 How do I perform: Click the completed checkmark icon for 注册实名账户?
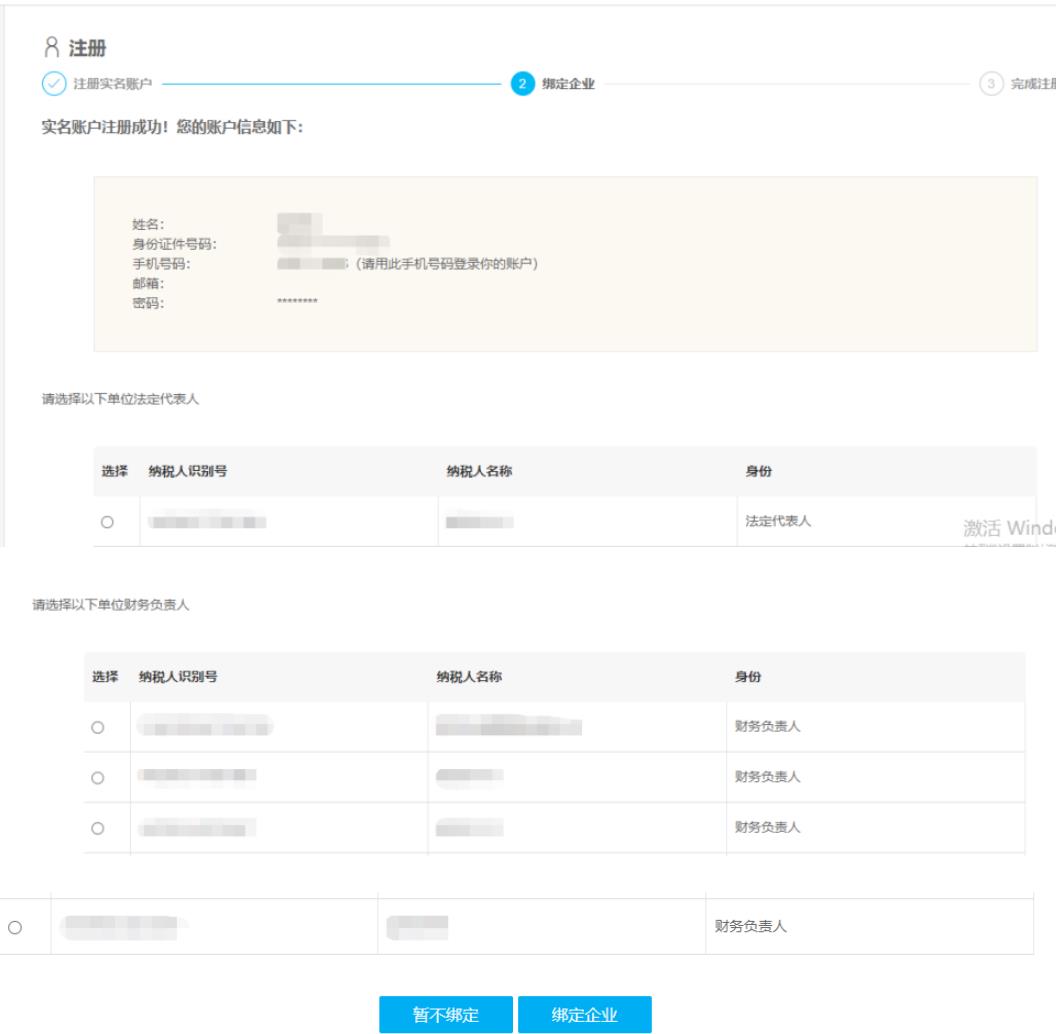(53, 84)
